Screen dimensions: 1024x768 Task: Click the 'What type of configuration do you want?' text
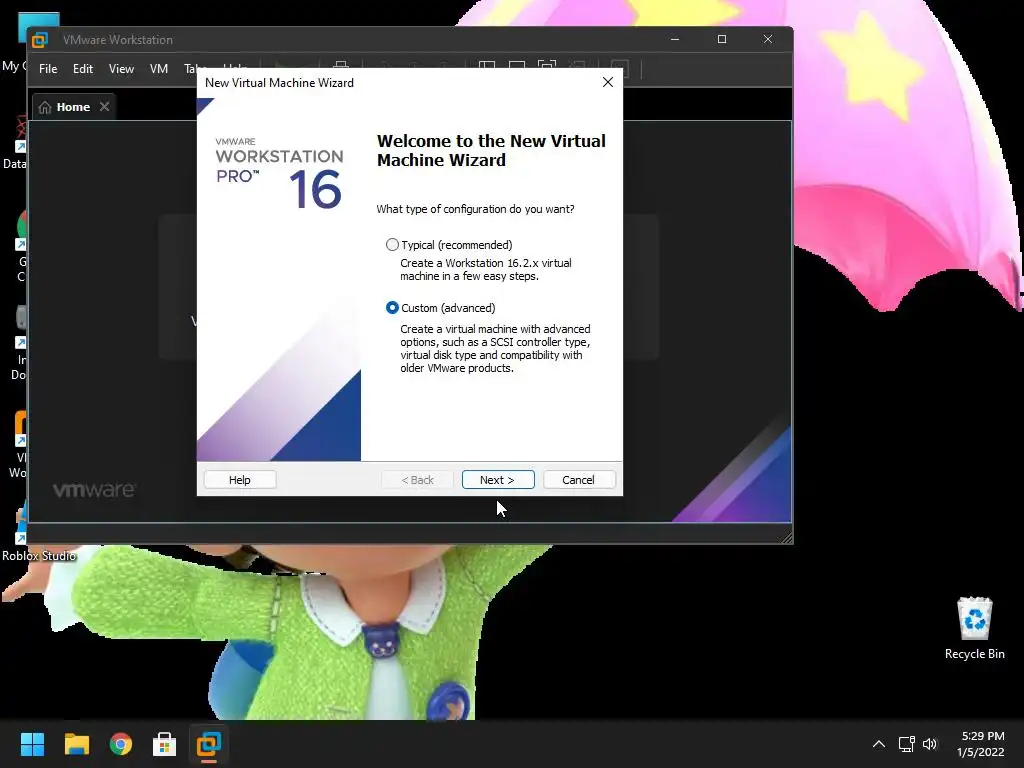point(475,209)
